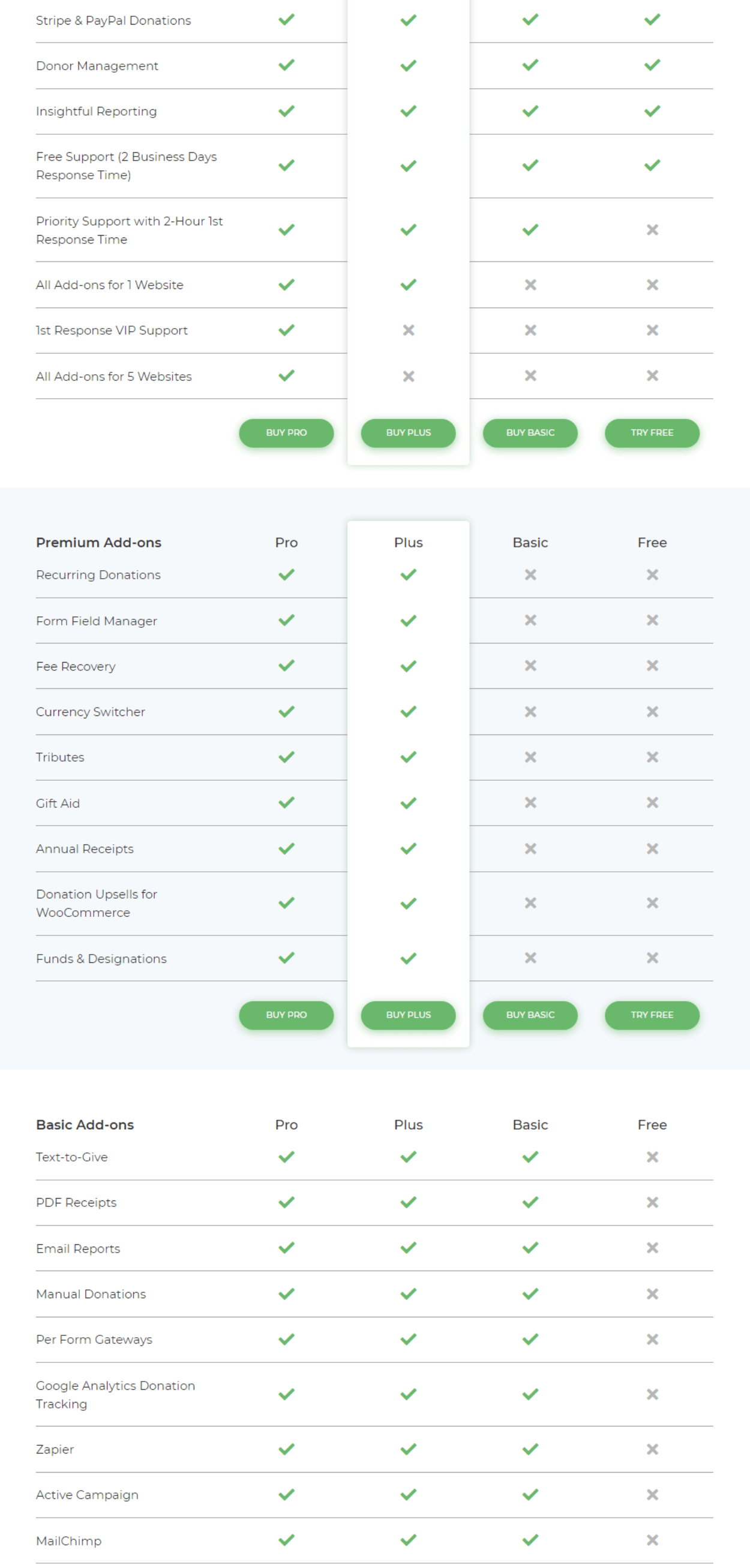Image resolution: width=750 pixels, height=1568 pixels.
Task: Click the Per Form Gateways label
Action: (x=94, y=1339)
